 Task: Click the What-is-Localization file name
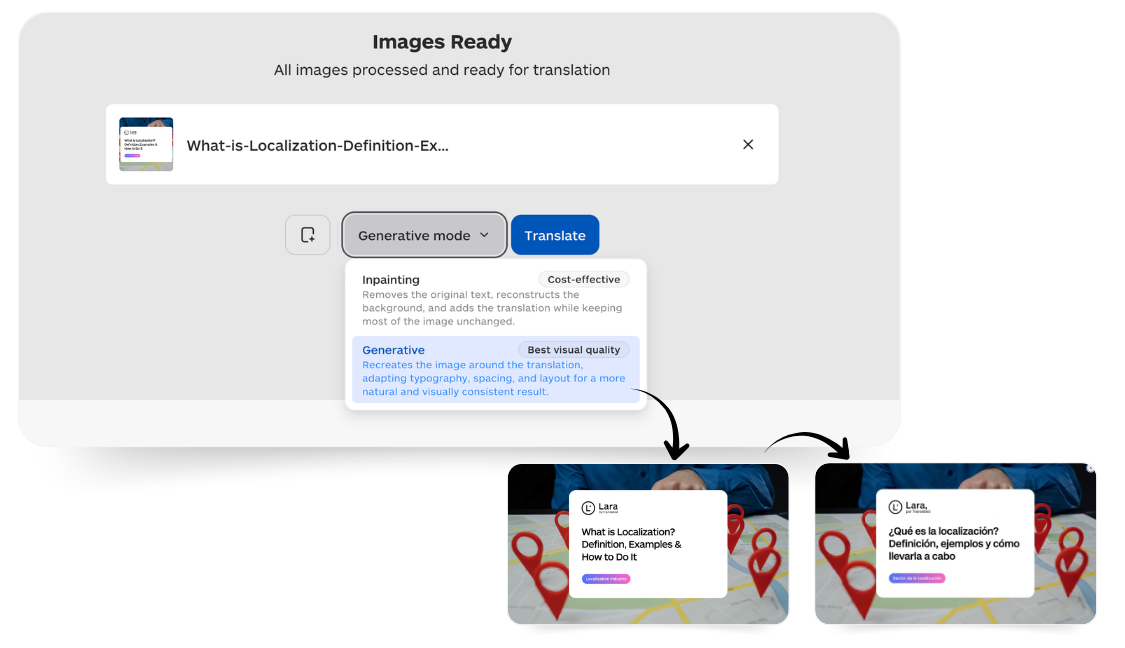pos(318,146)
